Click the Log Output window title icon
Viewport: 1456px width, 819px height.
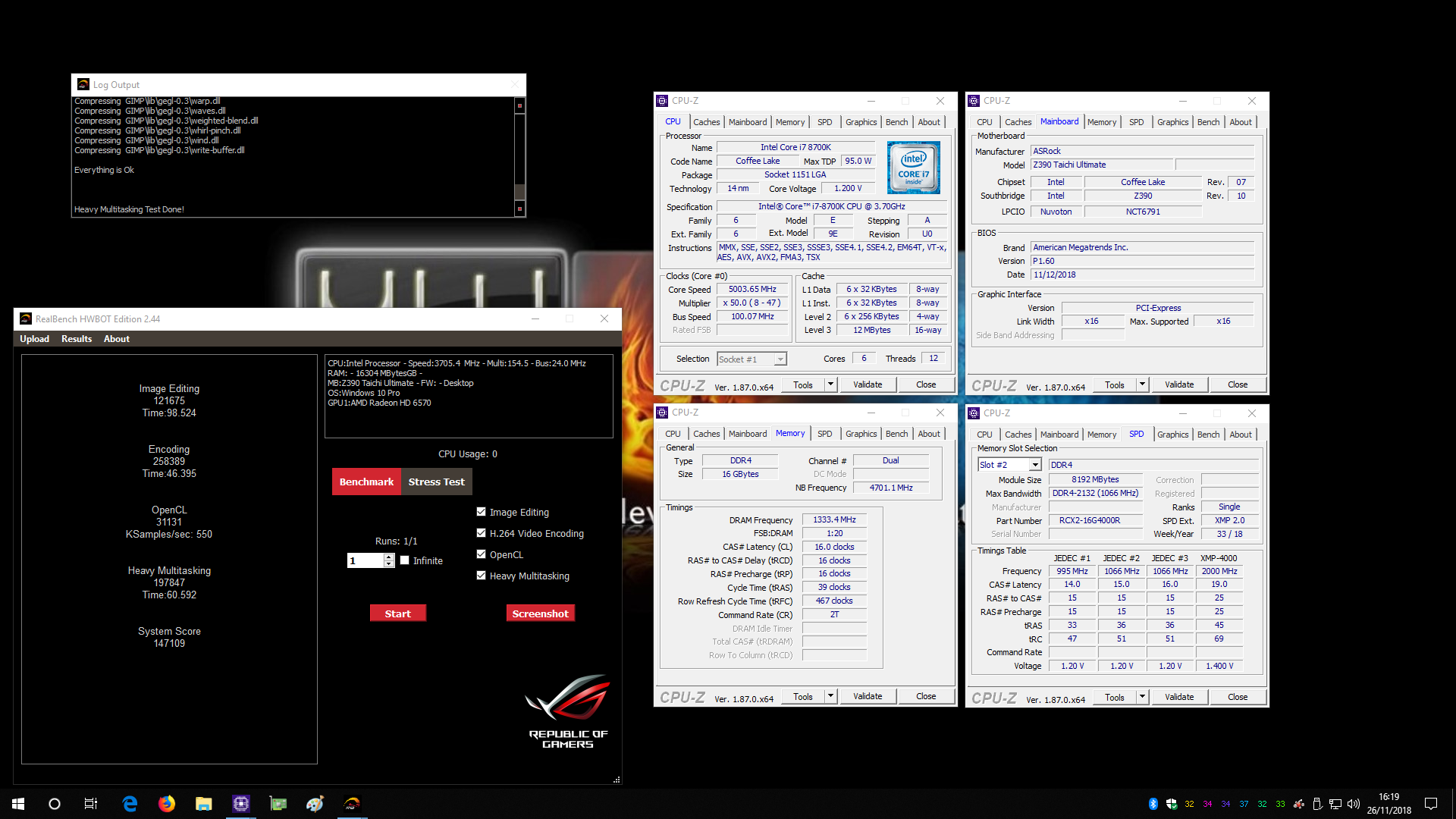point(83,85)
